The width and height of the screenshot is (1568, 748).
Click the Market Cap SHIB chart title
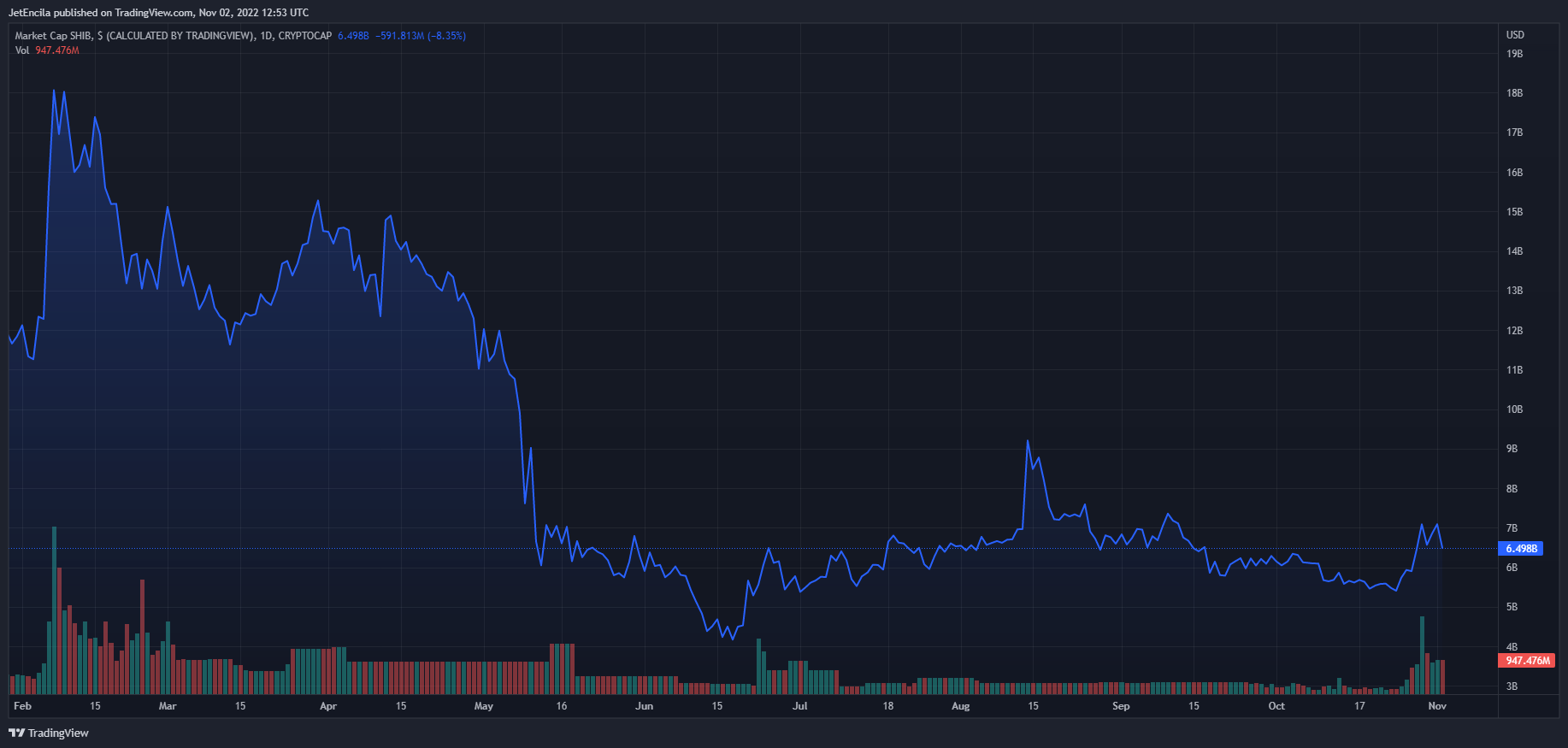173,36
